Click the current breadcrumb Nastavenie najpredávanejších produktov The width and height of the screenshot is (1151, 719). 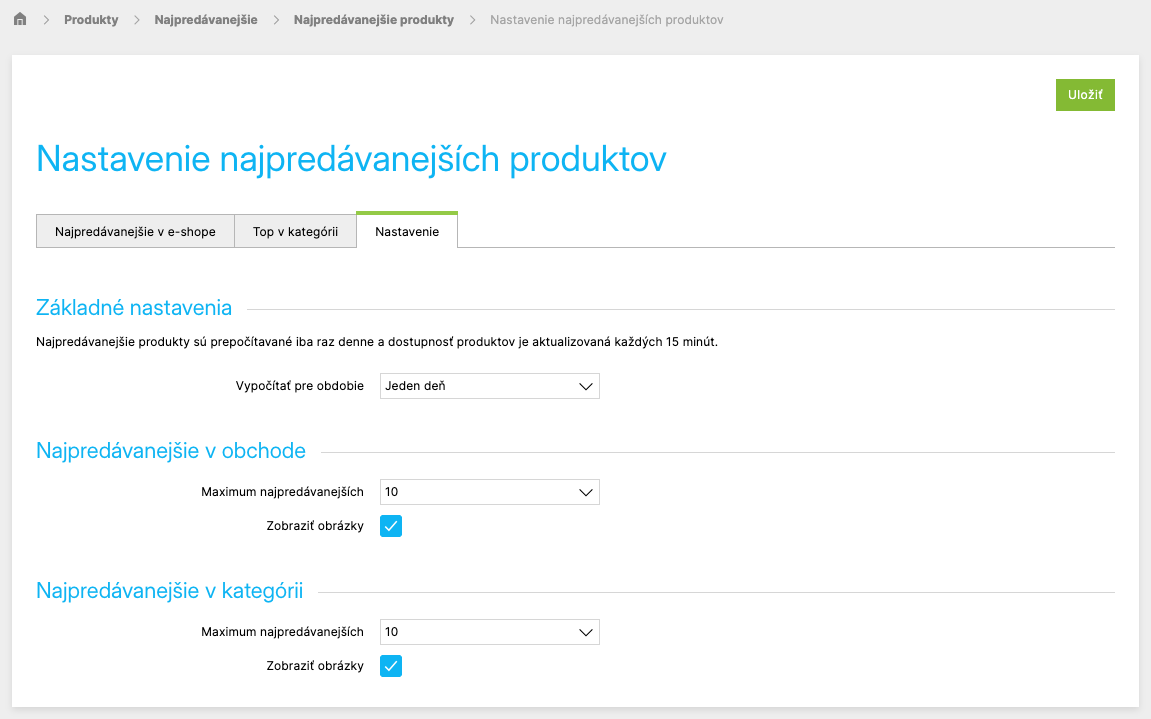[606, 20]
